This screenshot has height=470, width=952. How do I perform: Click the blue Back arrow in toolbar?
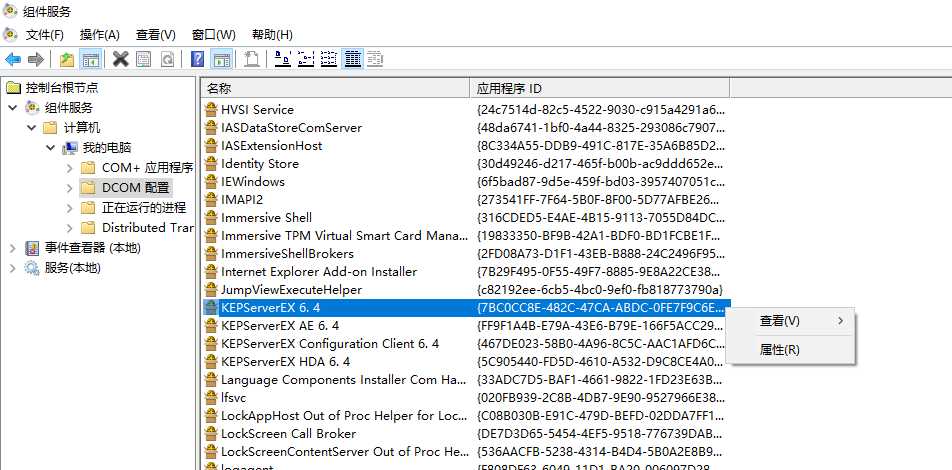pyautogui.click(x=13, y=59)
